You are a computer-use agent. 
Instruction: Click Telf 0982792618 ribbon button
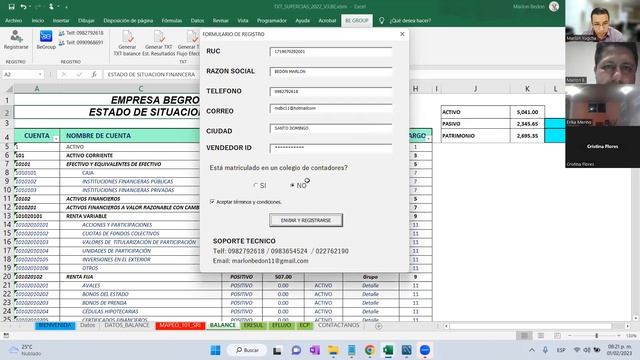(x=81, y=33)
